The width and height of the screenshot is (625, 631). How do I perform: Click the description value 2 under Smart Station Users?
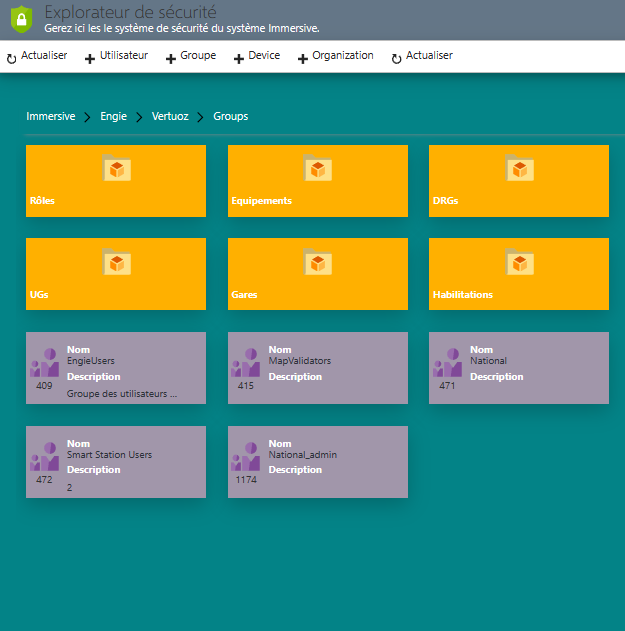69,488
